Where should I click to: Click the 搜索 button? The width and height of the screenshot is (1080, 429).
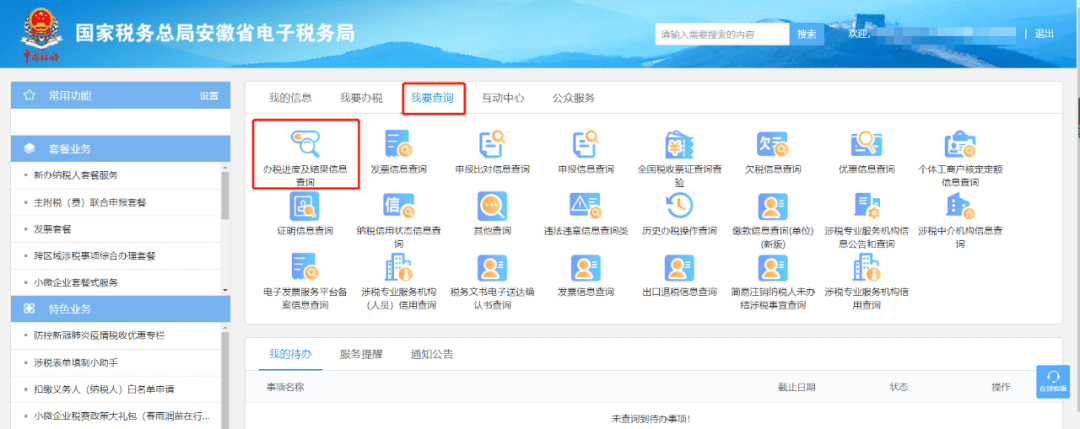(x=805, y=34)
